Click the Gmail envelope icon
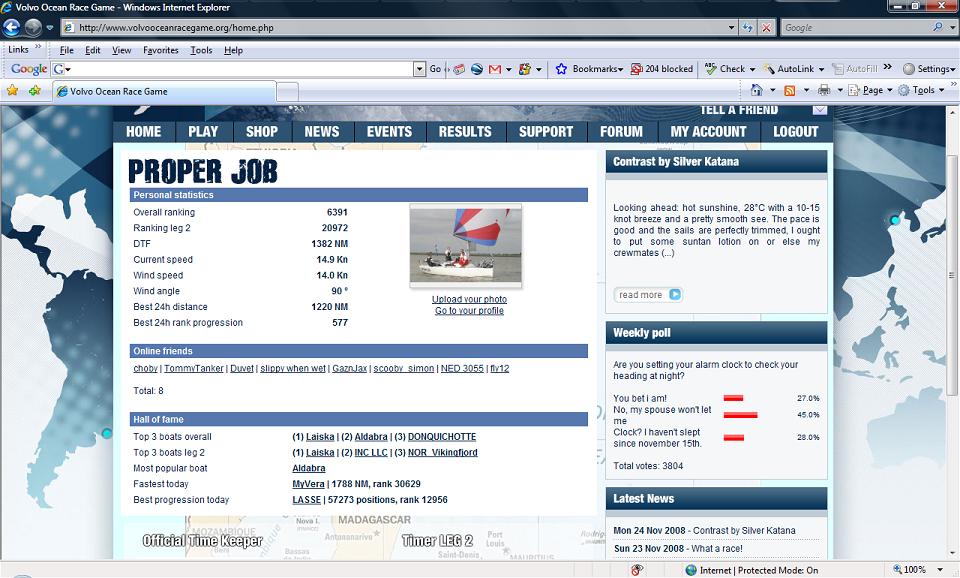The image size is (960, 578). (495, 69)
